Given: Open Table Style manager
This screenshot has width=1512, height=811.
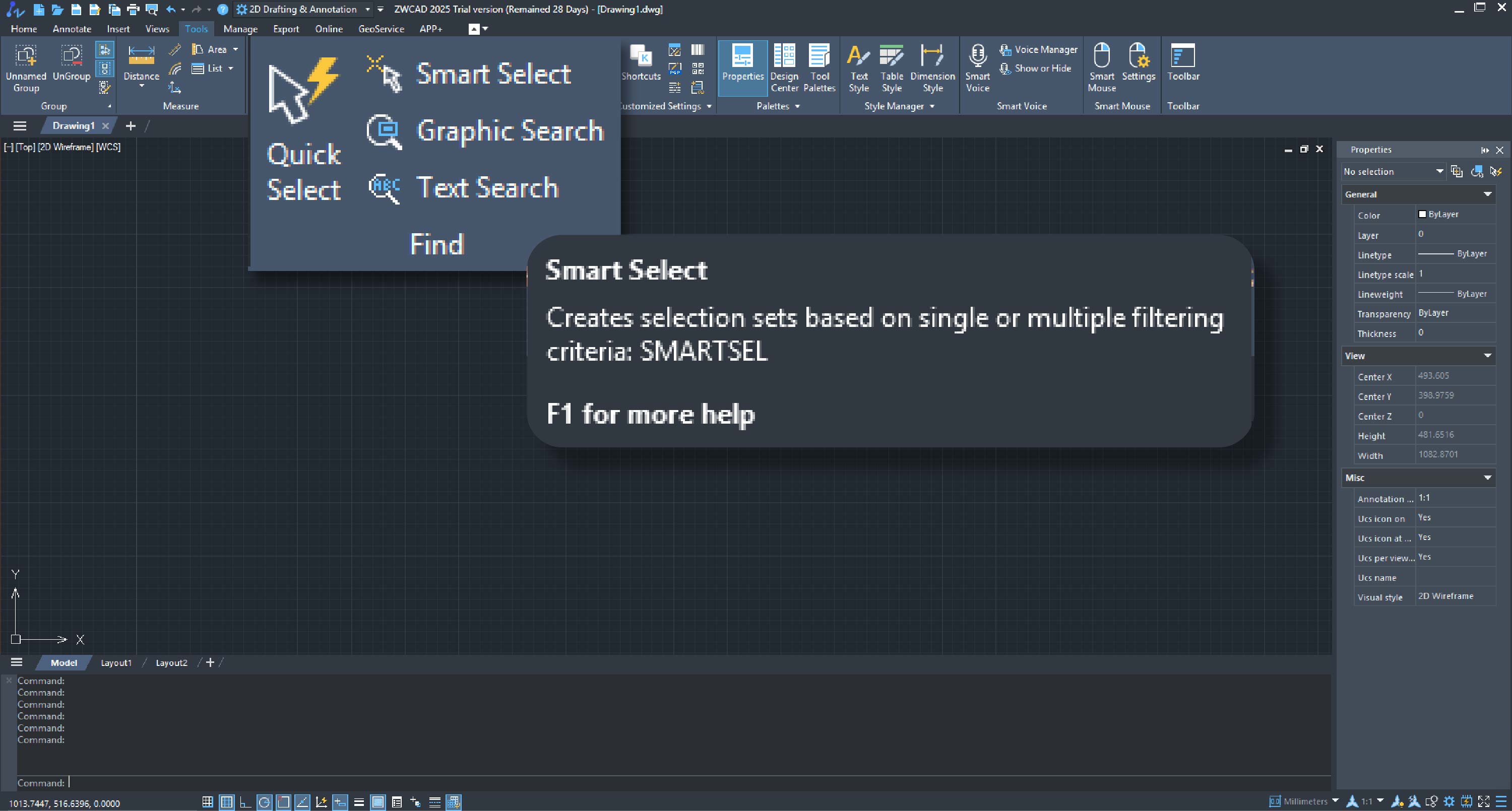Looking at the screenshot, I should point(892,68).
